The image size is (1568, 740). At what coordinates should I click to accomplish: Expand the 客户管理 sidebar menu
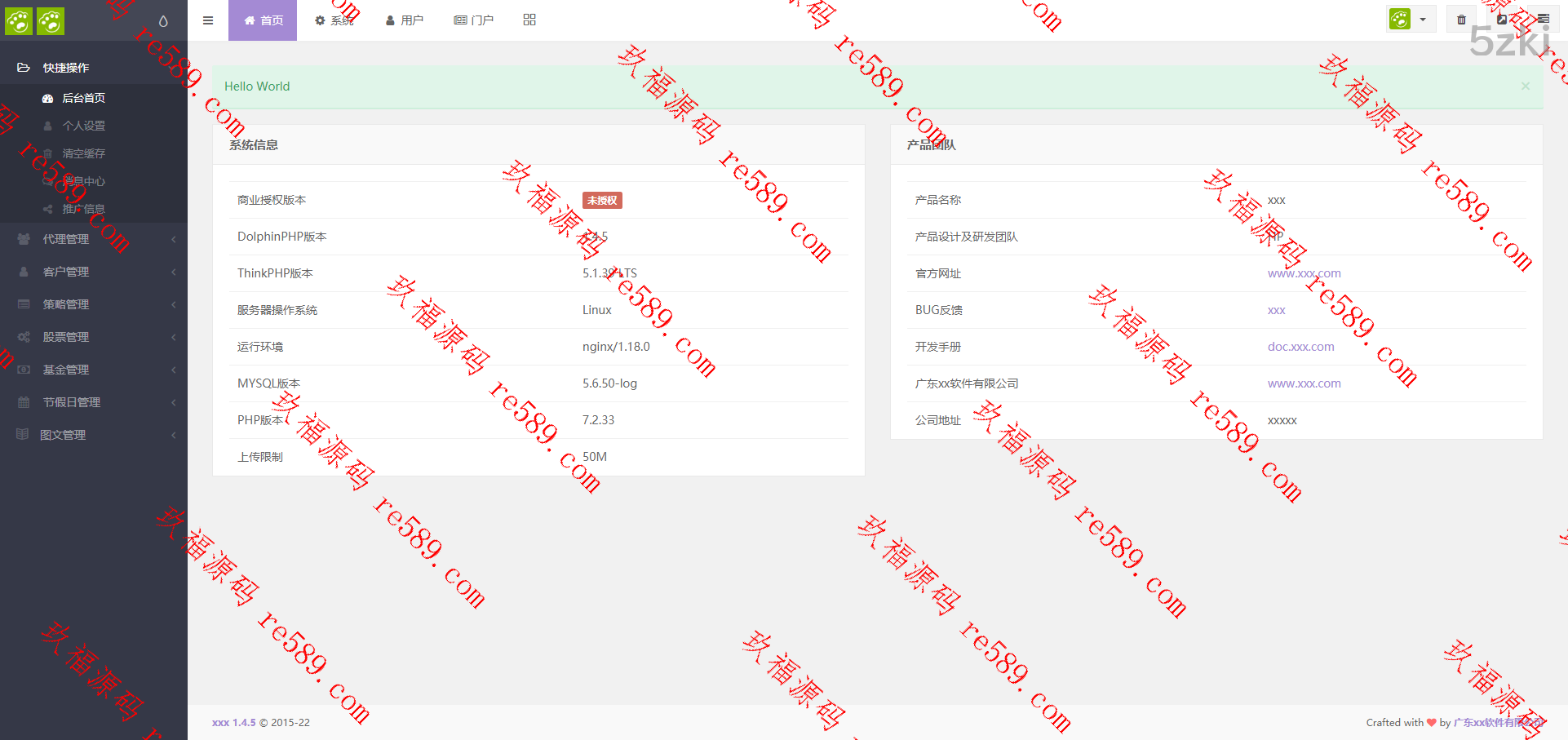[94, 272]
